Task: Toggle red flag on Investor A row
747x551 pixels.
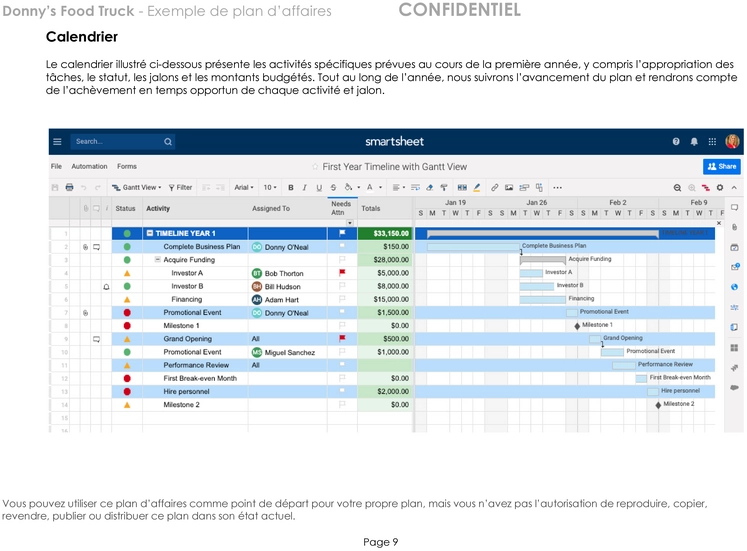Action: tap(342, 272)
